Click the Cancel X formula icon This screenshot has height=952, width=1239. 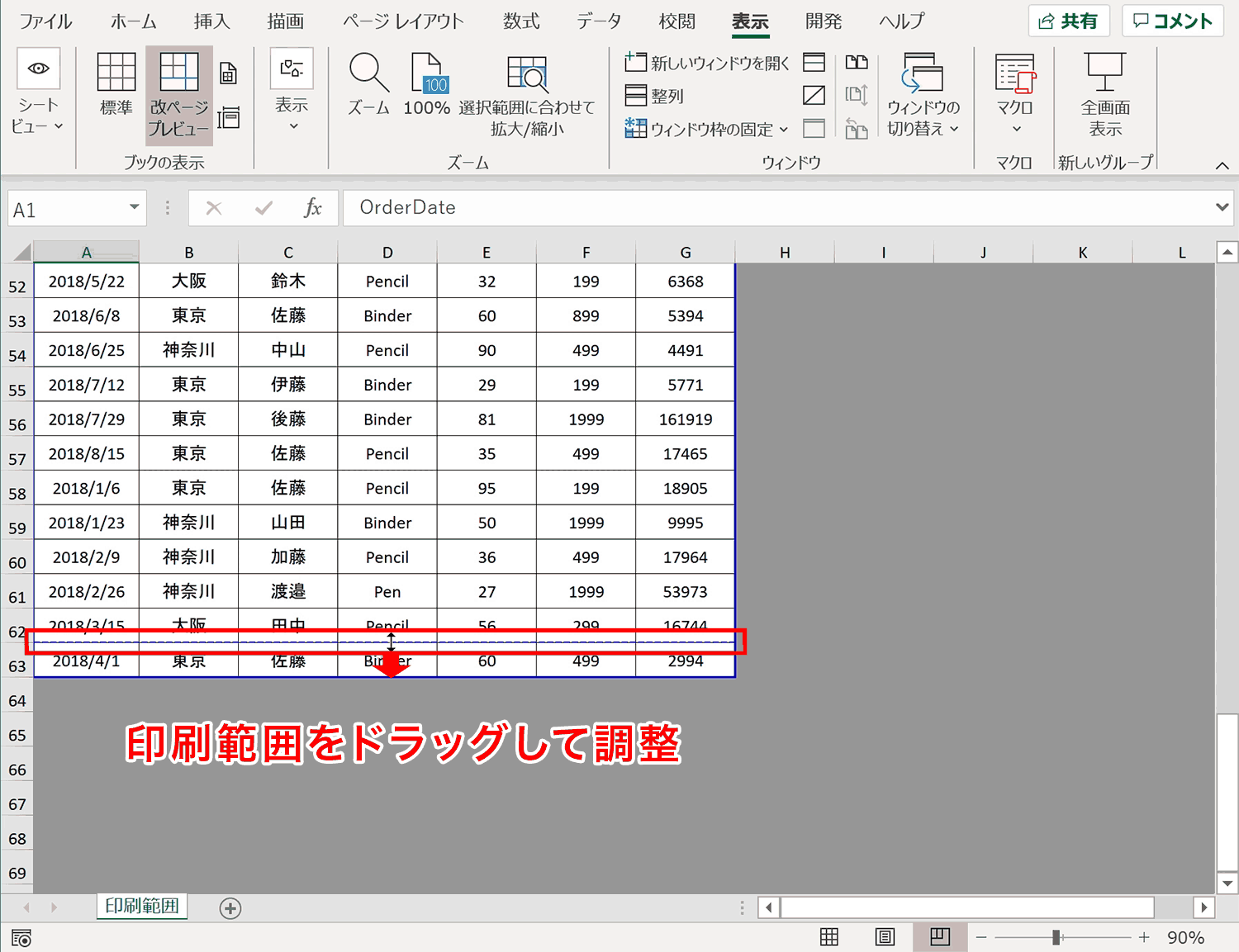coord(214,208)
